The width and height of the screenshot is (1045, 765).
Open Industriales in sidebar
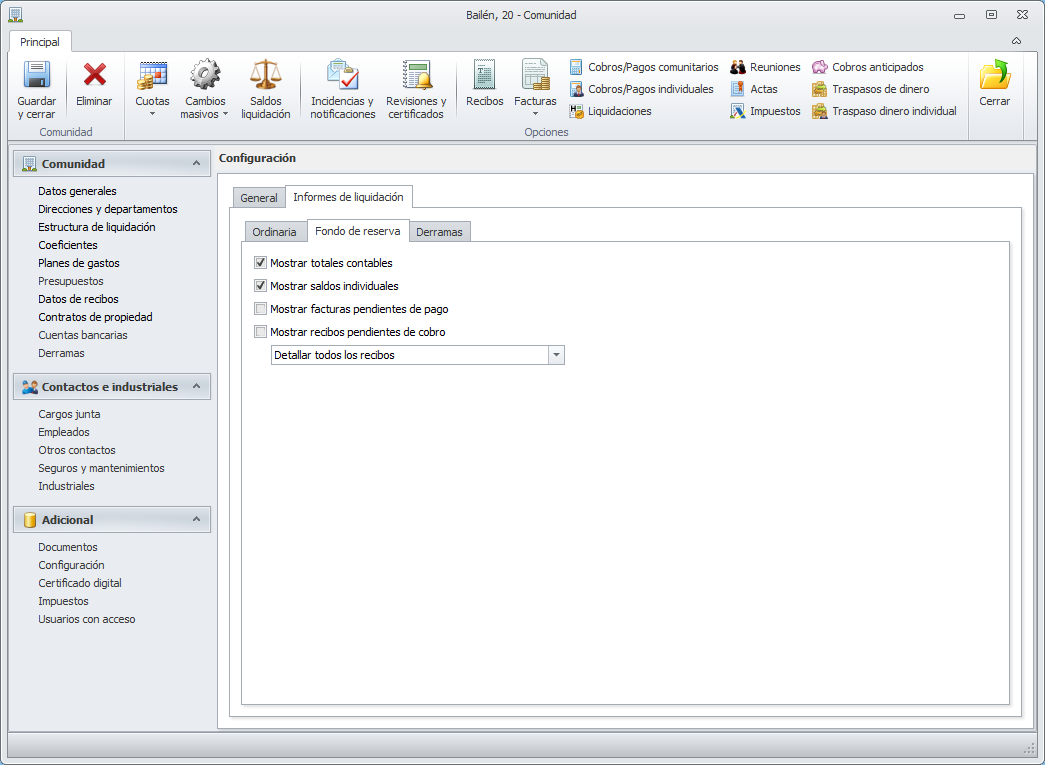click(x=67, y=486)
